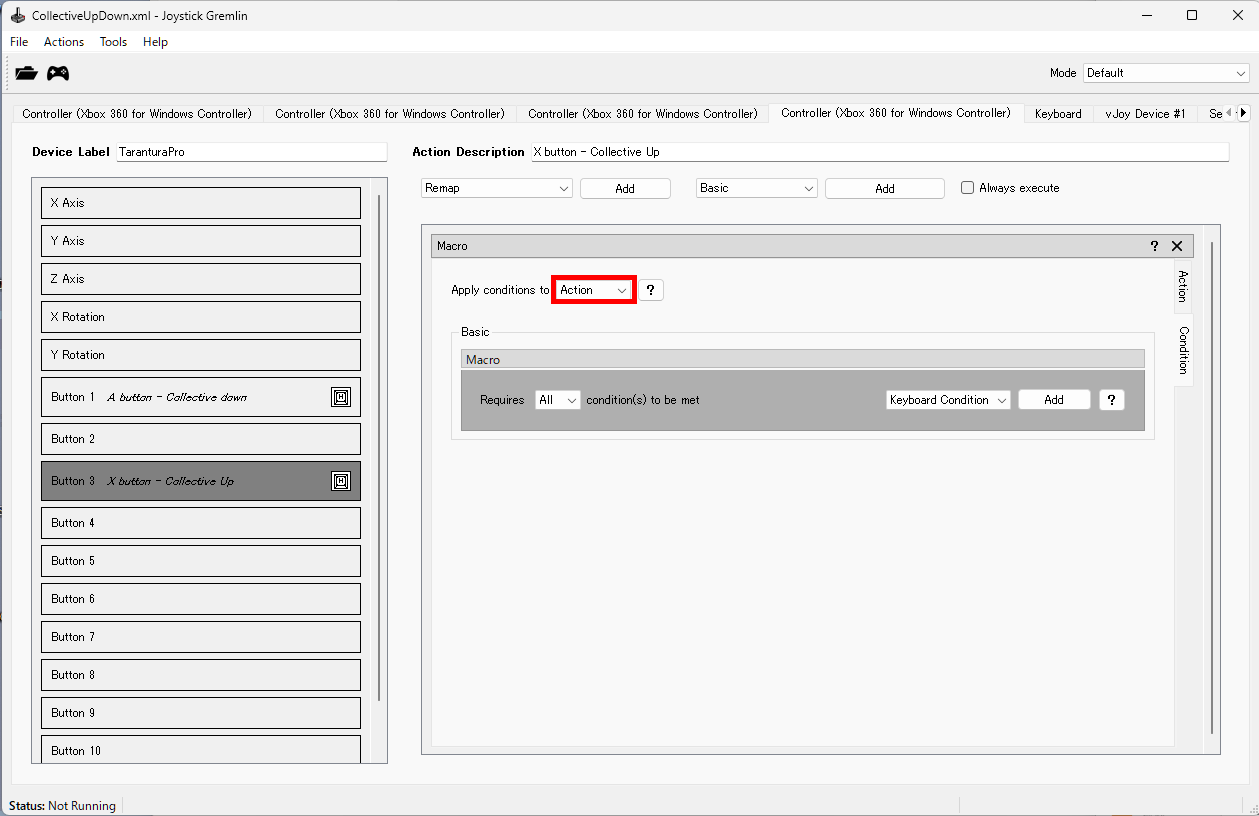The image size is (1259, 816).
Task: Expand the Apply conditions to Action dropdown
Action: pos(594,290)
